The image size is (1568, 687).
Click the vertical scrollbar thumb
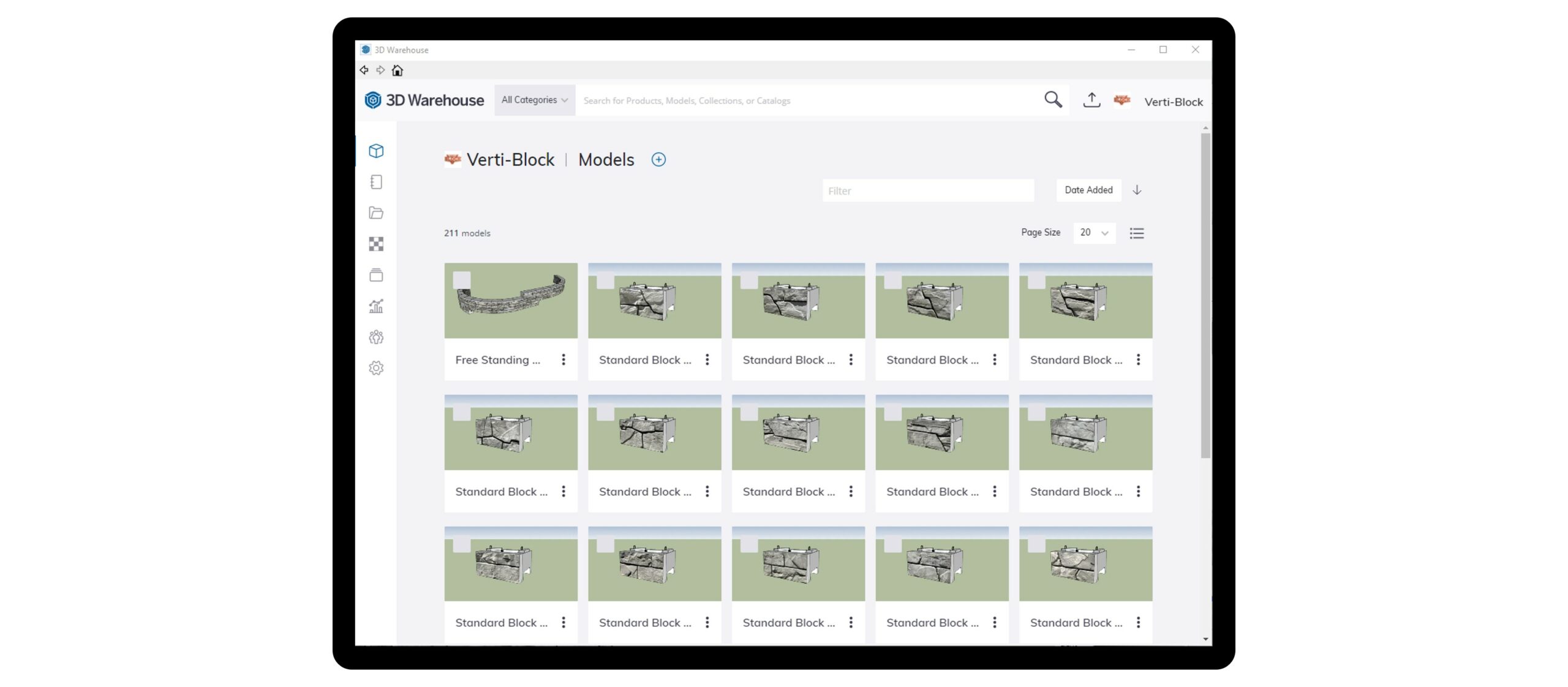point(1205,295)
